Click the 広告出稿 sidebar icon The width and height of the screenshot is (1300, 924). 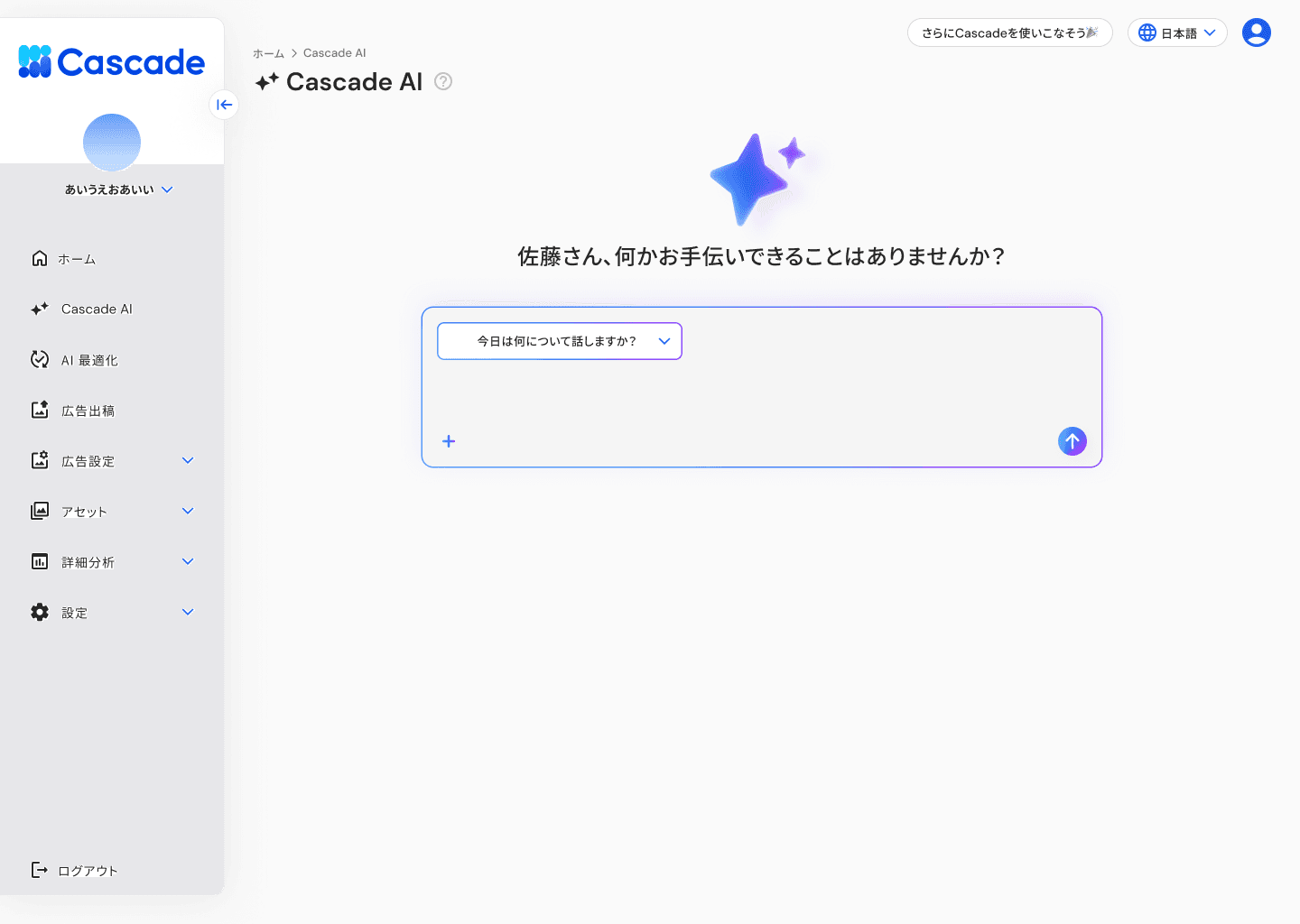point(40,410)
